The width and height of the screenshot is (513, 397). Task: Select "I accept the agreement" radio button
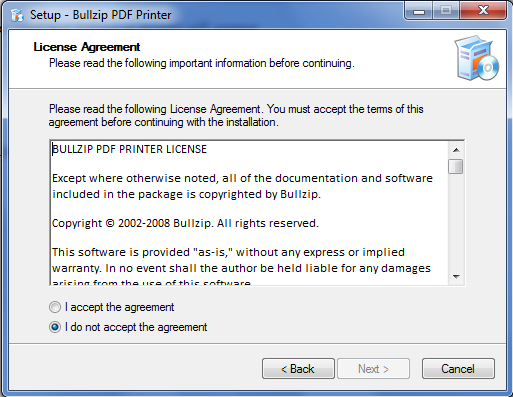pos(55,307)
